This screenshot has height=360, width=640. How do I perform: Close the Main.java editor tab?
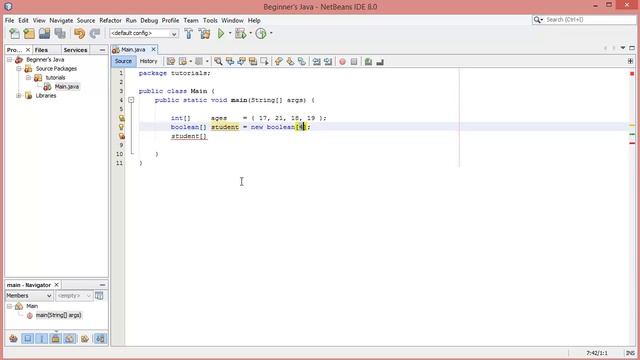coord(153,49)
